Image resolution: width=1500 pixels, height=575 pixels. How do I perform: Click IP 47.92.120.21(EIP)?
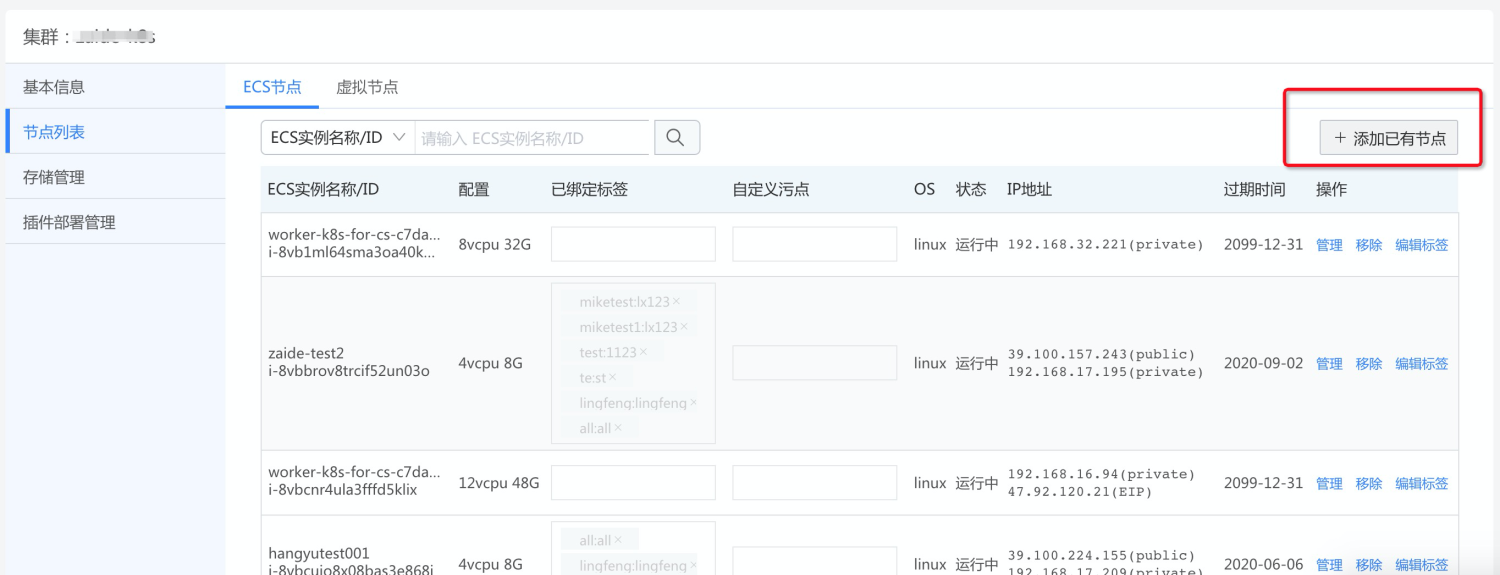pos(1080,492)
